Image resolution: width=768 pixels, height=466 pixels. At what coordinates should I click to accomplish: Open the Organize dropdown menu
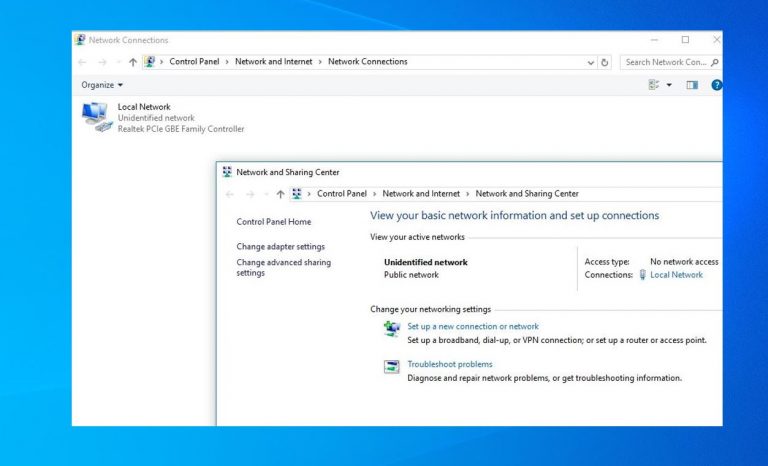(x=102, y=85)
